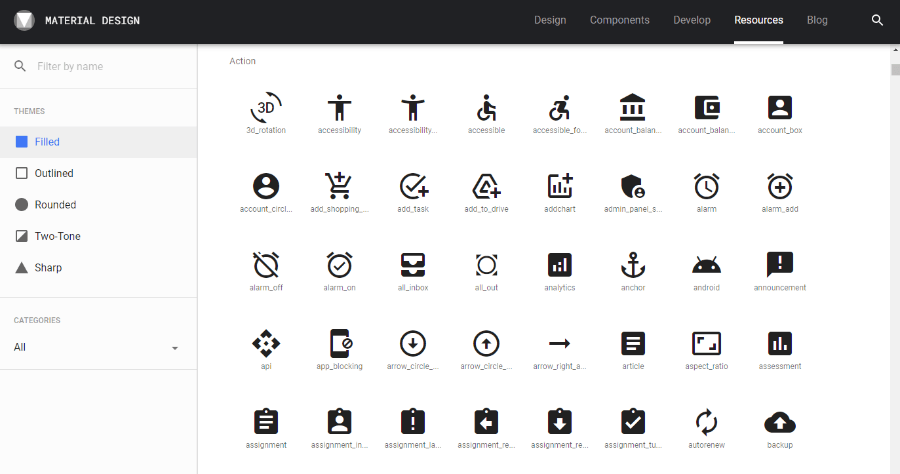This screenshot has height=474, width=900.
Task: Select the account_box icon
Action: click(x=780, y=107)
